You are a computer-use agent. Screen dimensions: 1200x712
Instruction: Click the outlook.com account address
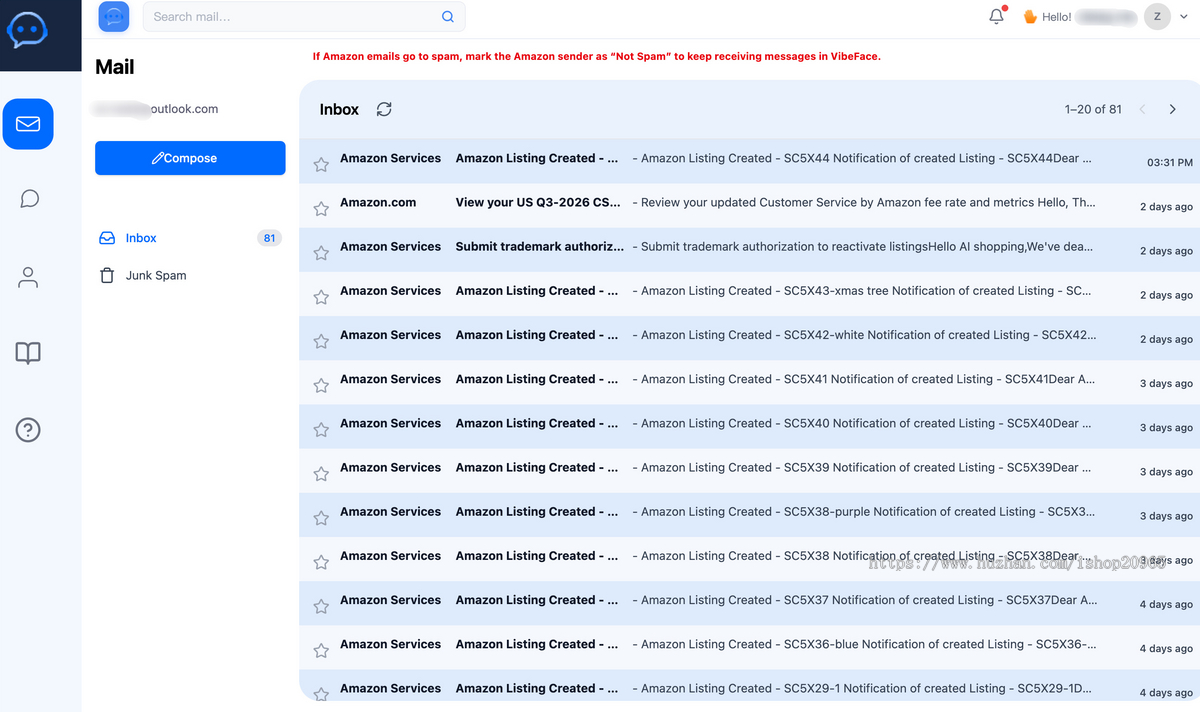[155, 109]
